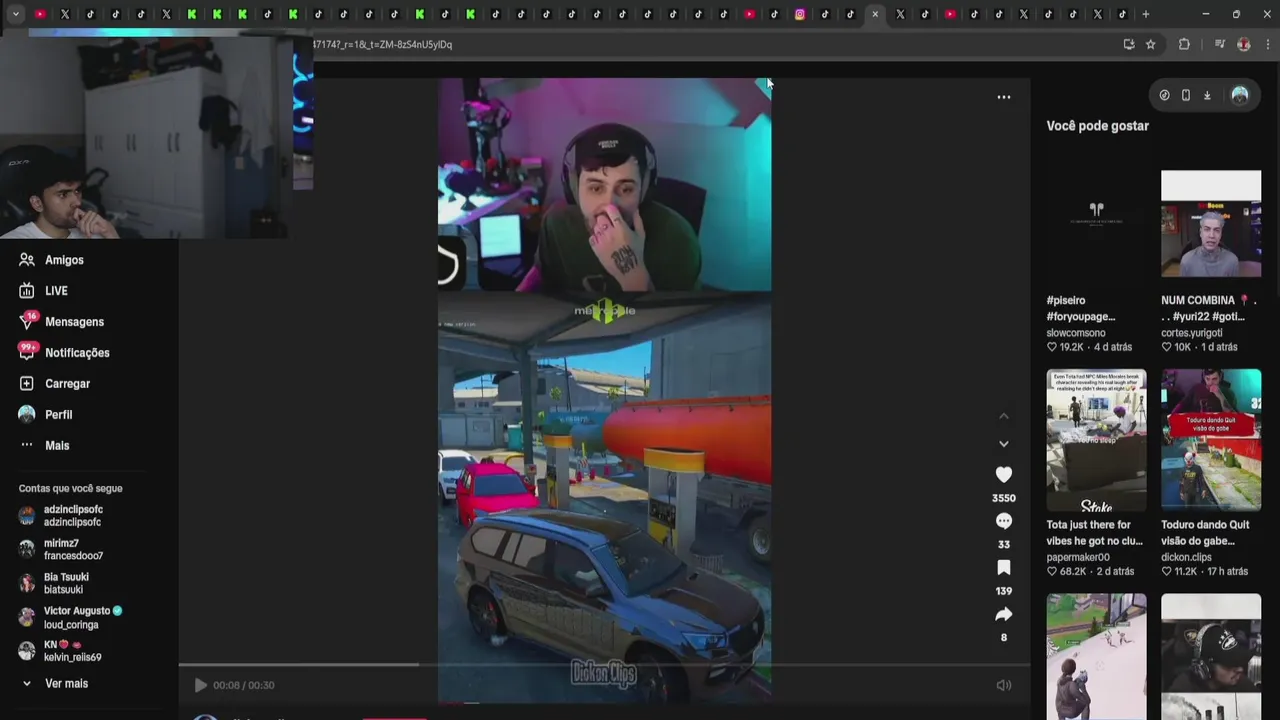Open a new tab with plus button
The image size is (1280, 720).
1146,14
